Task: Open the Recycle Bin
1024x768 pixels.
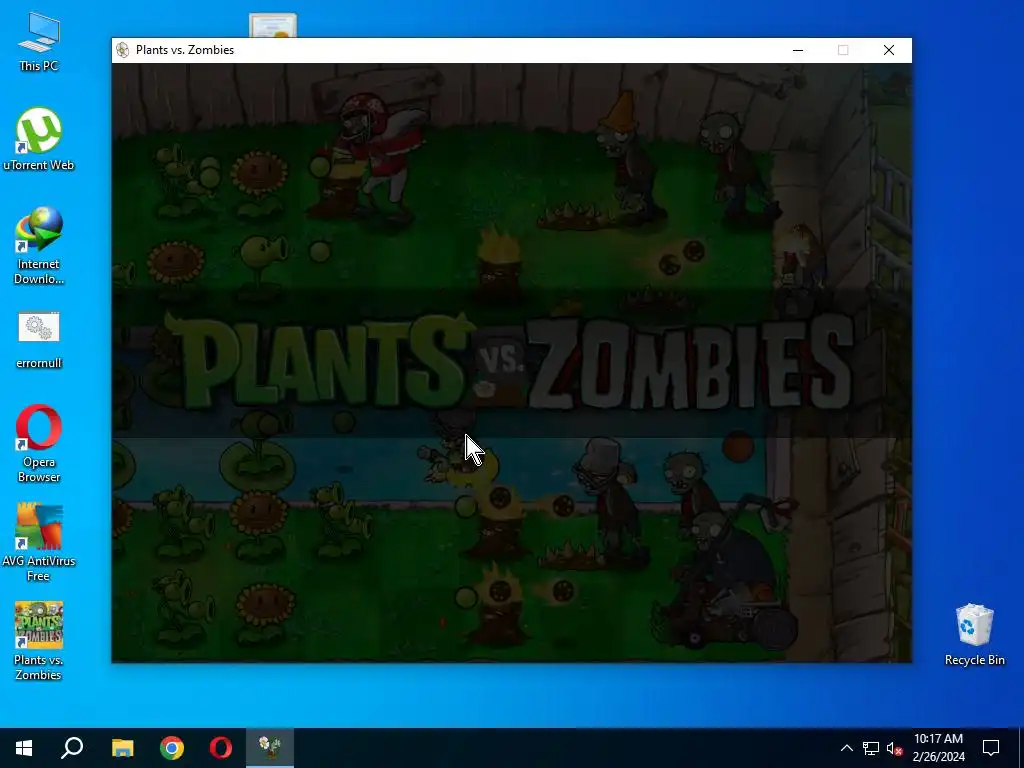Action: pyautogui.click(x=974, y=634)
